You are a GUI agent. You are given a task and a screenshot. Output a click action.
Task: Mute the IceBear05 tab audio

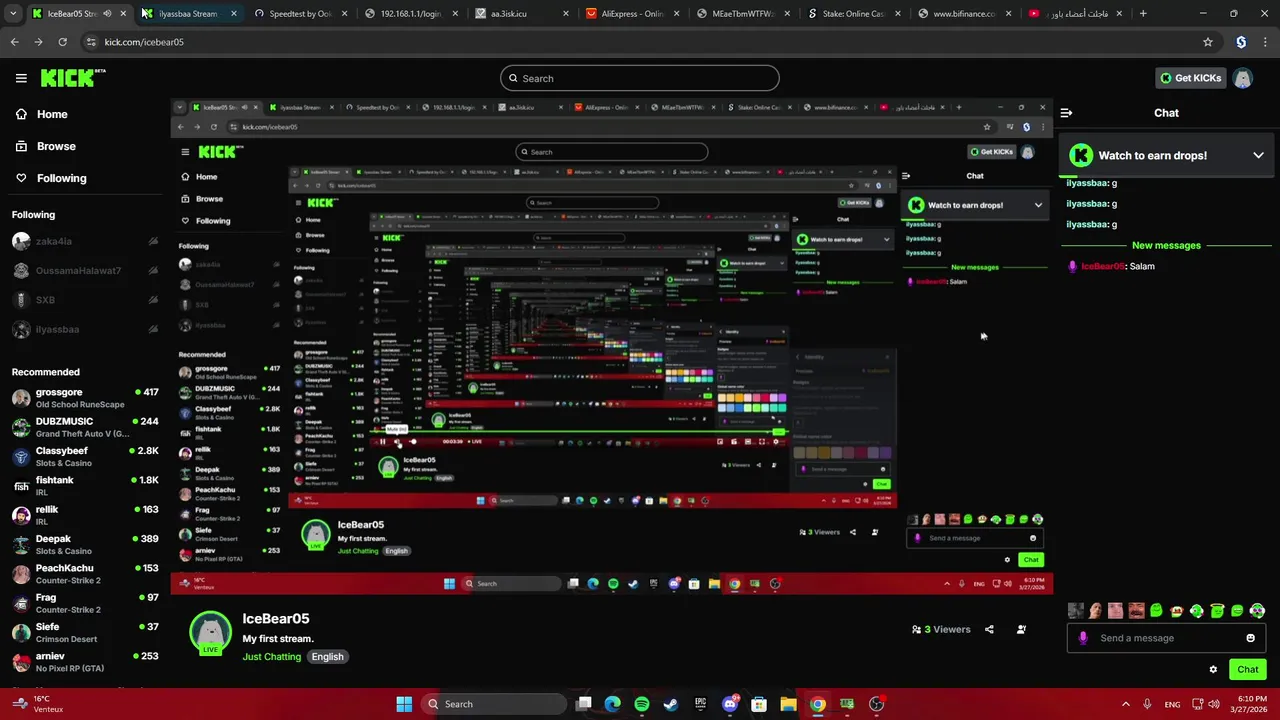pyautogui.click(x=107, y=14)
